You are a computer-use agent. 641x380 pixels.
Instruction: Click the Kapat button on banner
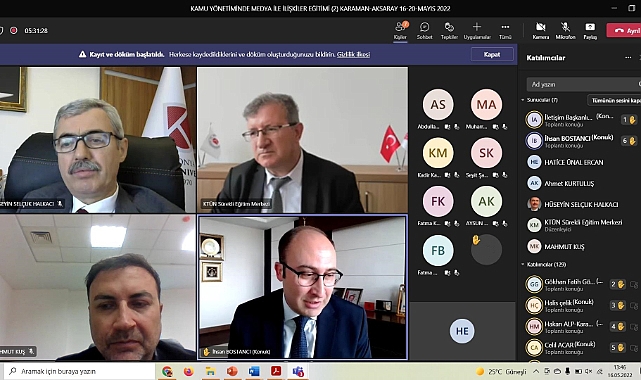coord(492,54)
